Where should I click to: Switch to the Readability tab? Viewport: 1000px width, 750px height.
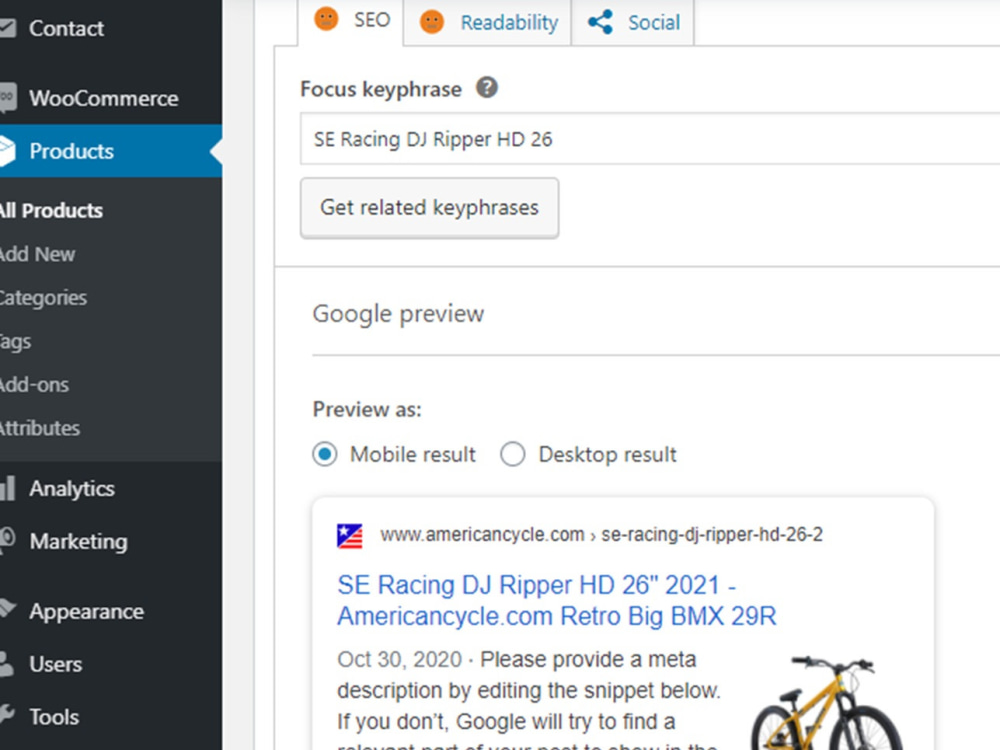coord(488,22)
